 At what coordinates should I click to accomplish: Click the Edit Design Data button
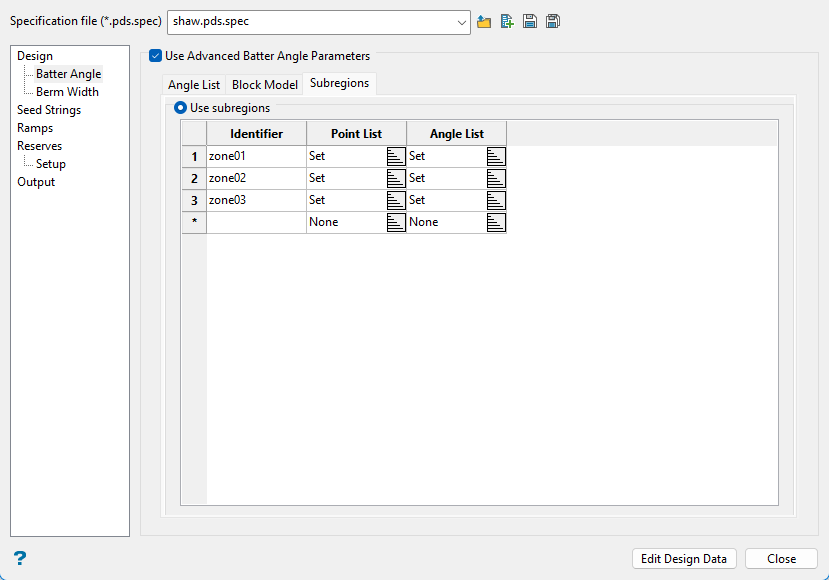point(684,559)
